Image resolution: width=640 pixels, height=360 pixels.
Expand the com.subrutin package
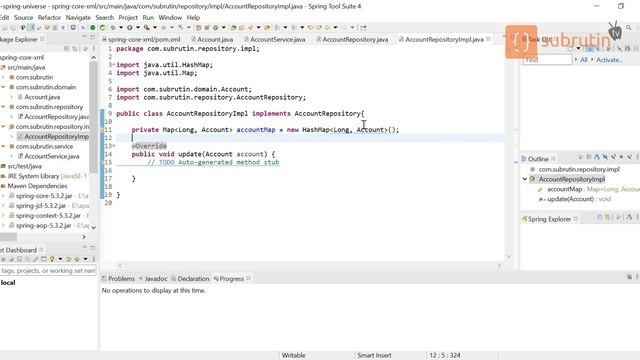pos(3,77)
